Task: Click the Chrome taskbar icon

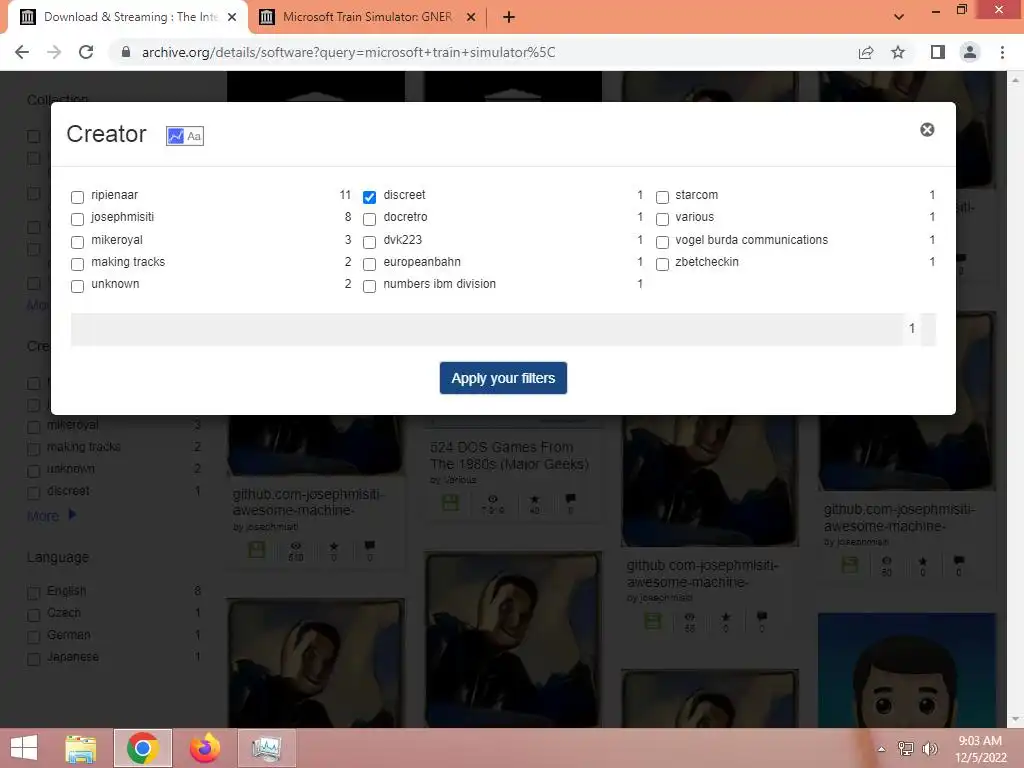Action: [x=142, y=748]
